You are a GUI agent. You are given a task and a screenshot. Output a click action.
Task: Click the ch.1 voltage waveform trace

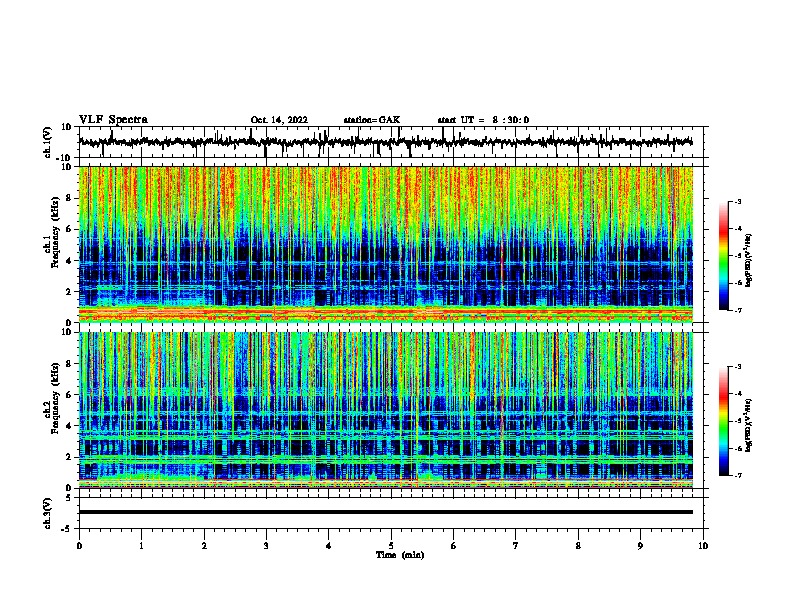(x=385, y=142)
